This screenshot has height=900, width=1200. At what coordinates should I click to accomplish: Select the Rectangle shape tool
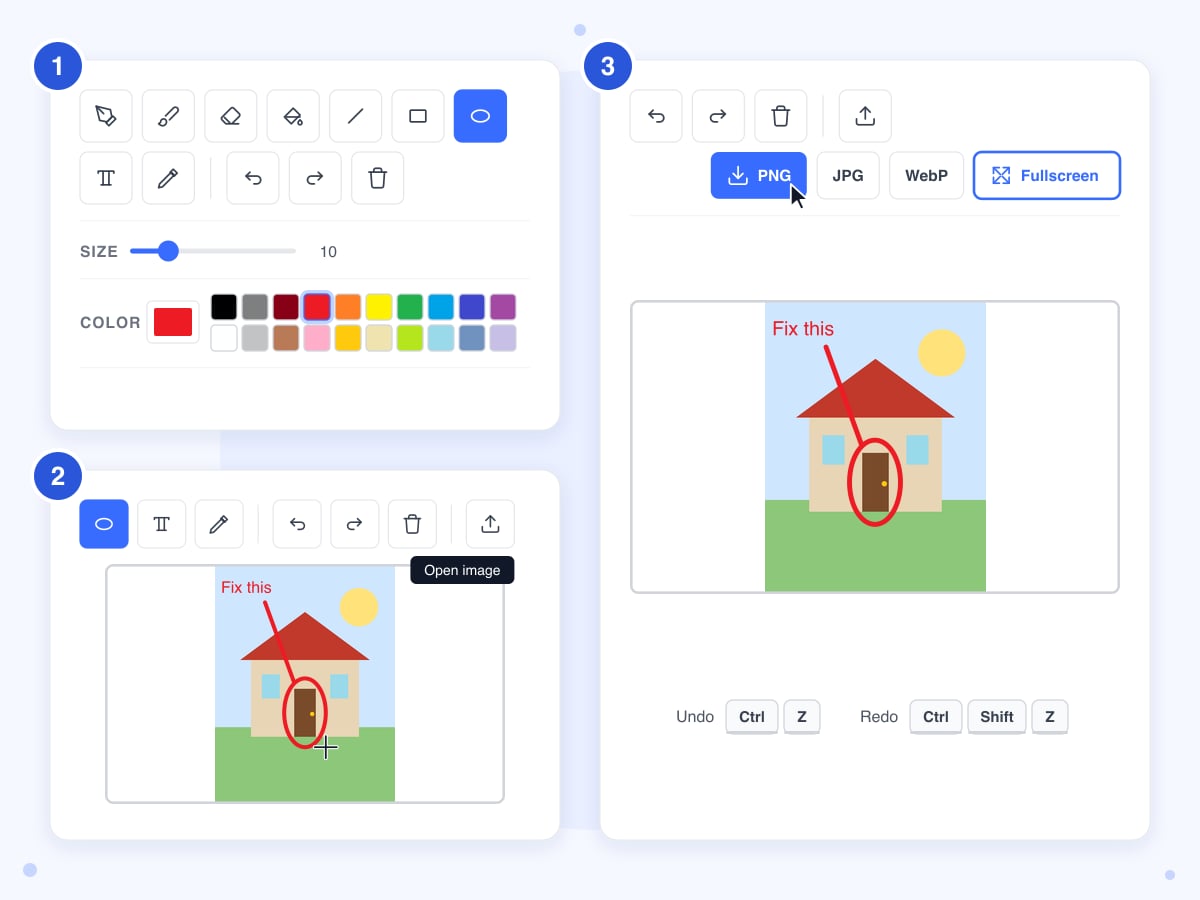coord(418,116)
